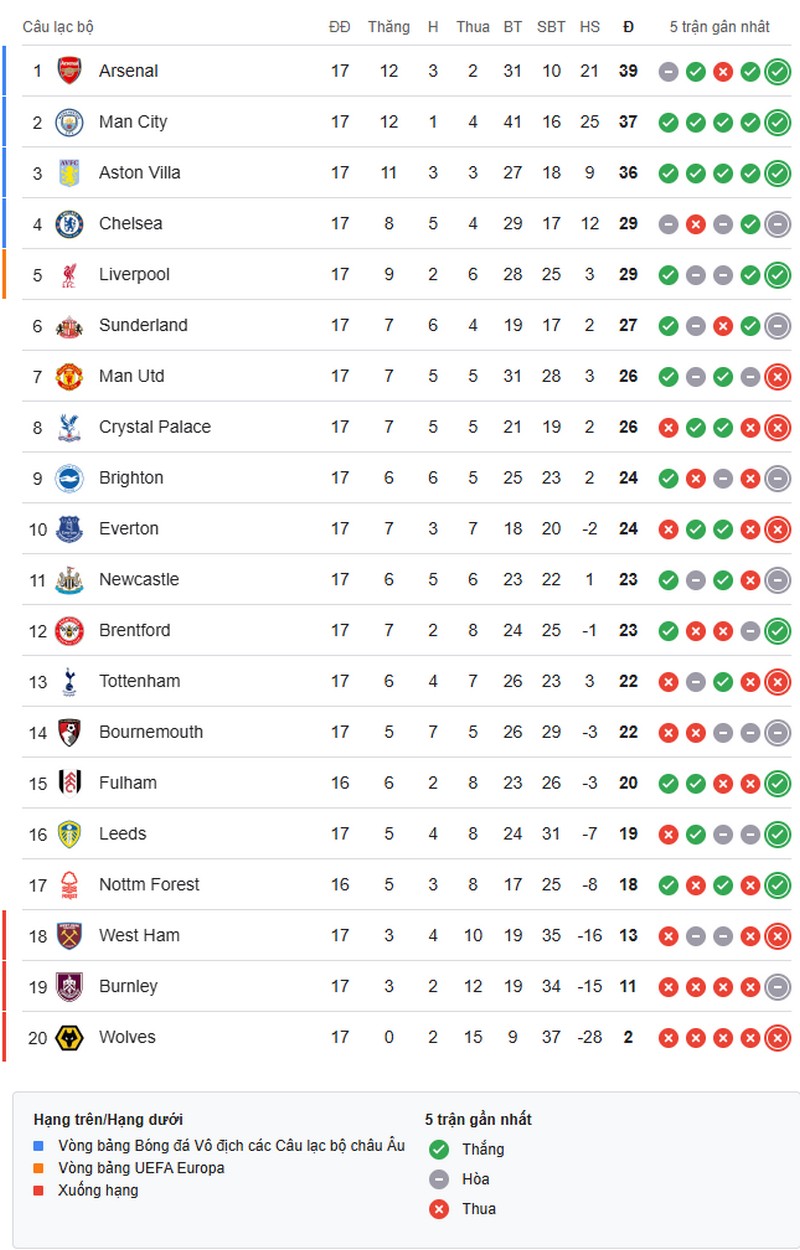The height and width of the screenshot is (1250, 800).
Task: Click the Bournemouth team name
Action: (151, 732)
